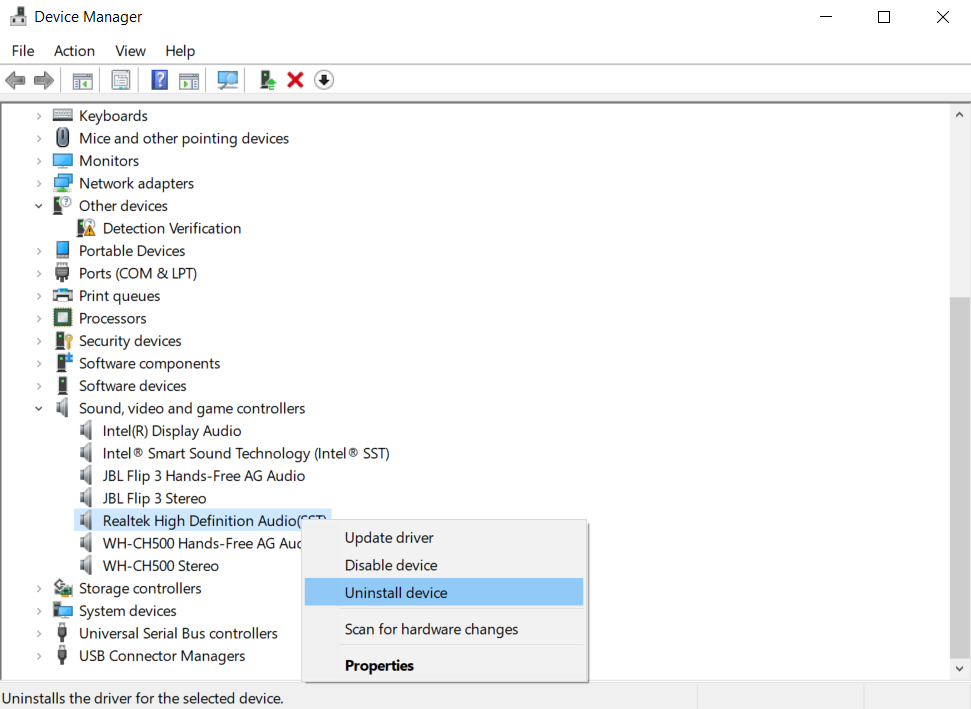Click the Portable Devices category icon
The width and height of the screenshot is (971, 709).
tap(63, 250)
